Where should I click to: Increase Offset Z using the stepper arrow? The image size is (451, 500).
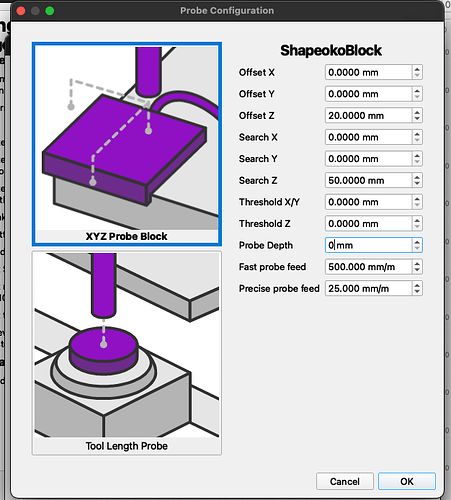[417, 112]
